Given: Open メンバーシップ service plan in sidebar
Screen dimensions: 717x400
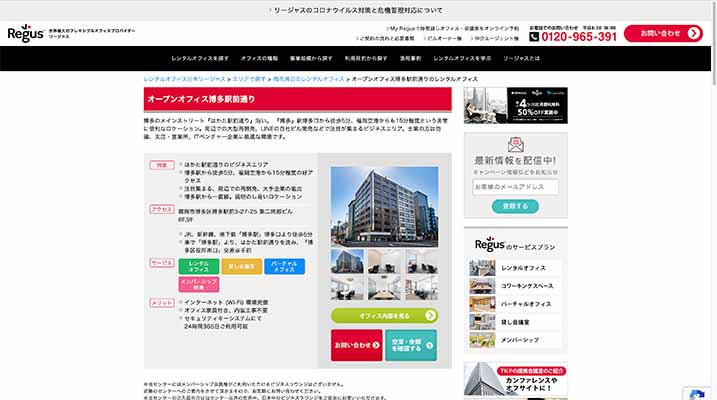Looking at the screenshot, I should [515, 340].
